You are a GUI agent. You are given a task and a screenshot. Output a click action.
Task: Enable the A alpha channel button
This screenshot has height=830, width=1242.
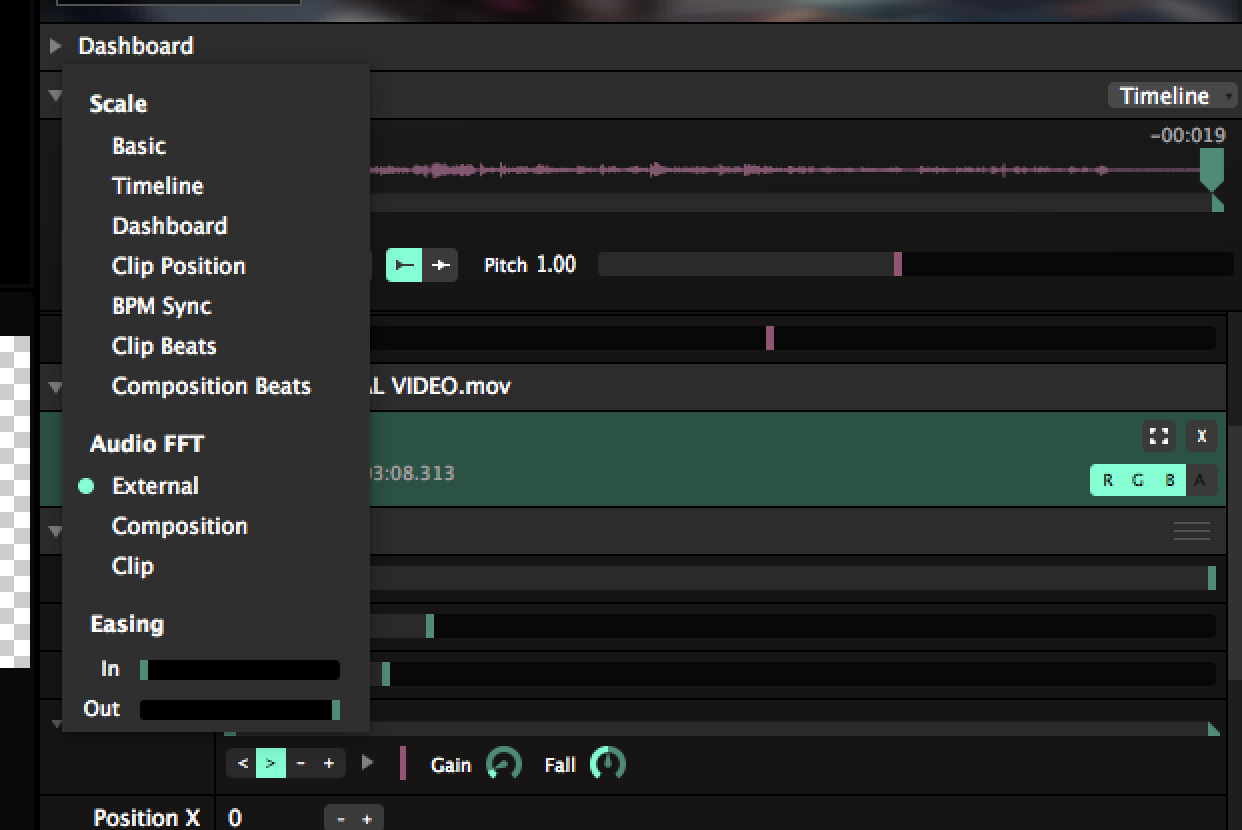1200,480
